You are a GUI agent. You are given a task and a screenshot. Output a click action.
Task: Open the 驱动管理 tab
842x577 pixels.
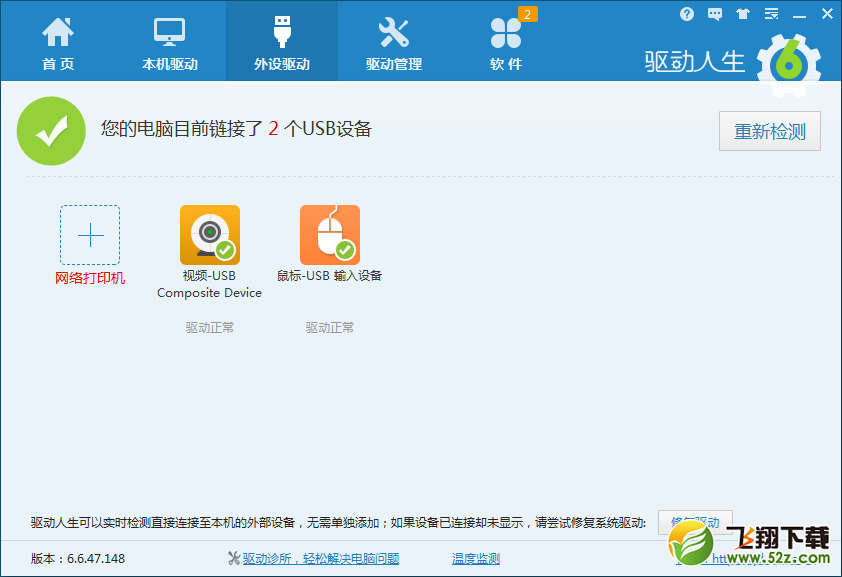tap(394, 42)
